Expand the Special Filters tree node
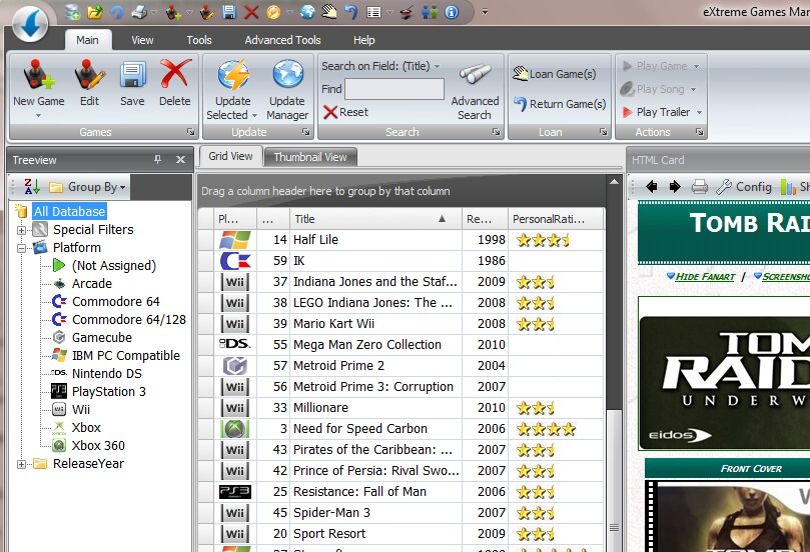The height and width of the screenshot is (552, 810). (x=21, y=230)
